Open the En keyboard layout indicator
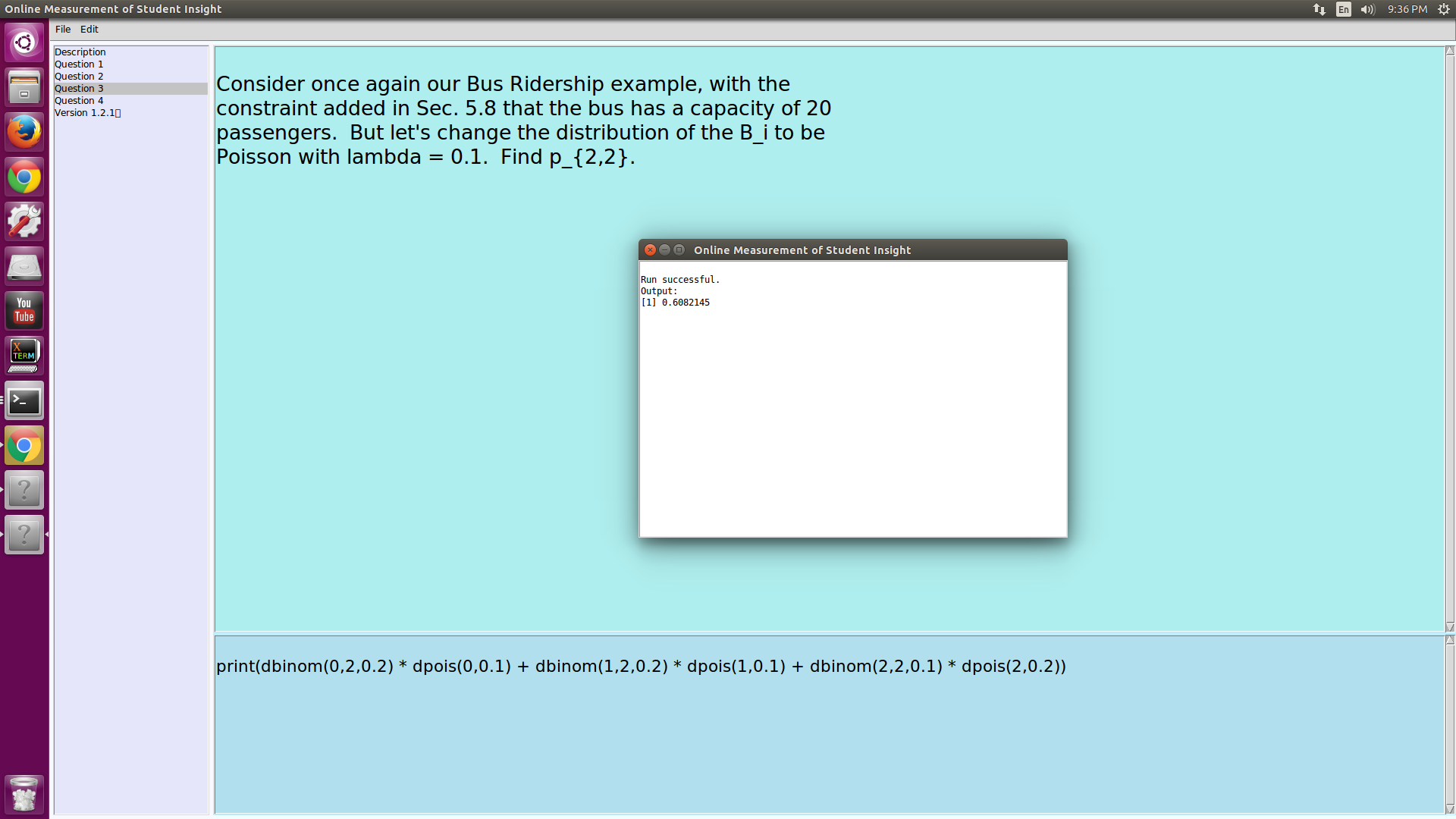The image size is (1456, 819). coord(1344,9)
